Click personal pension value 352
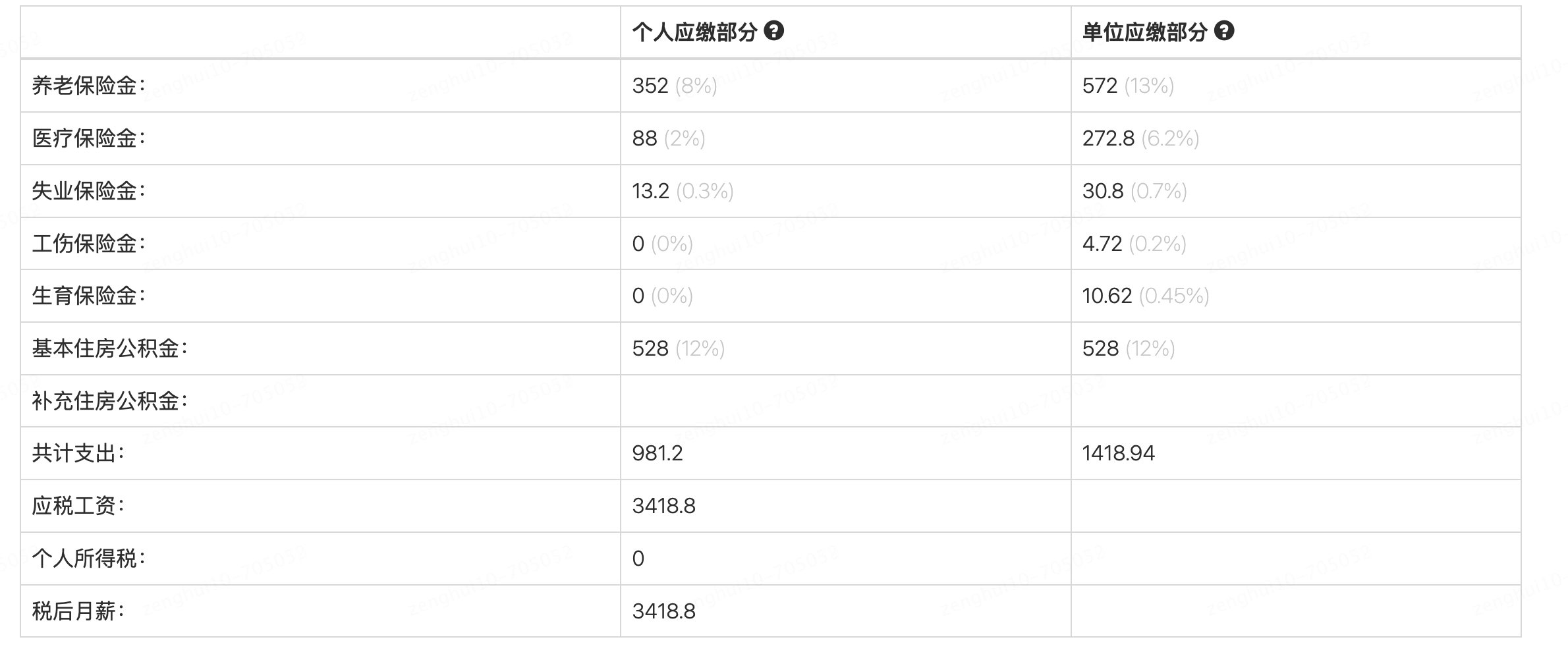1568x656 pixels. (x=650, y=86)
